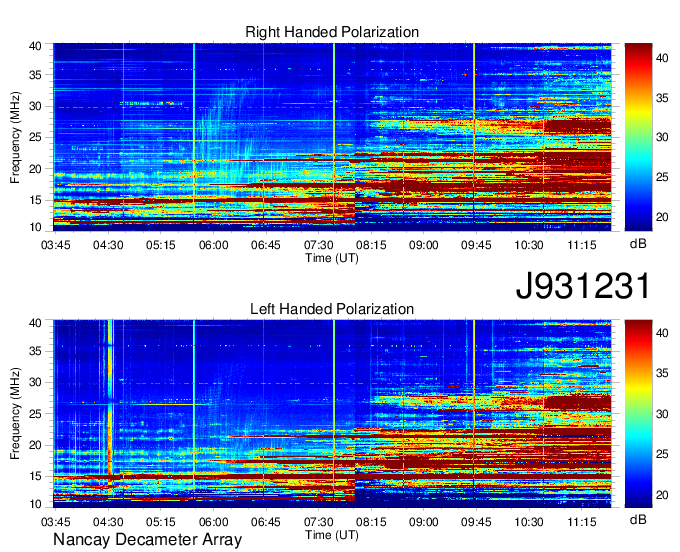
Task: Click the '07:30' time tick of Left Handed plot
Action: (x=318, y=522)
